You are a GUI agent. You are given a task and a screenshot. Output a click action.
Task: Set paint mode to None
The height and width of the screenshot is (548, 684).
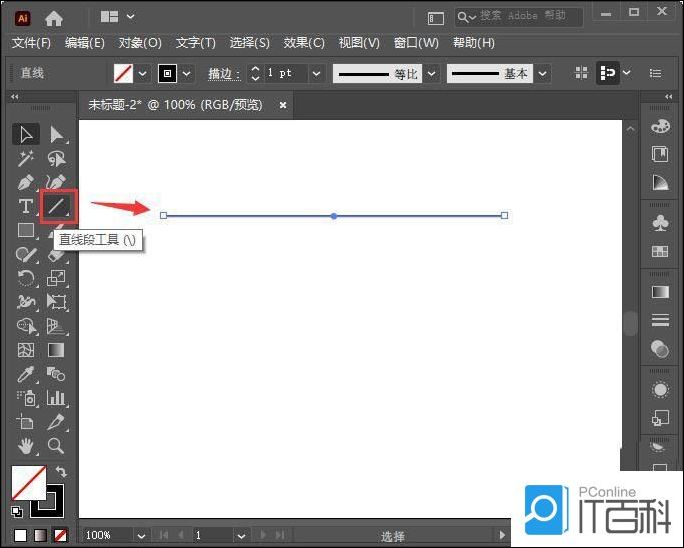coord(60,535)
